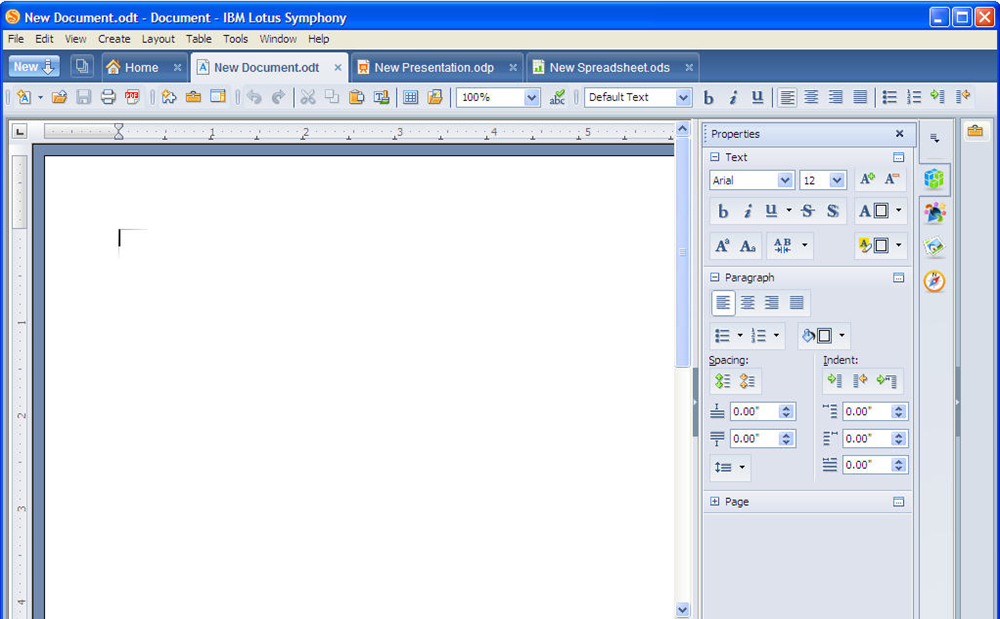The height and width of the screenshot is (619, 1000).
Task: Click the Print icon in the toolbar
Action: click(108, 97)
